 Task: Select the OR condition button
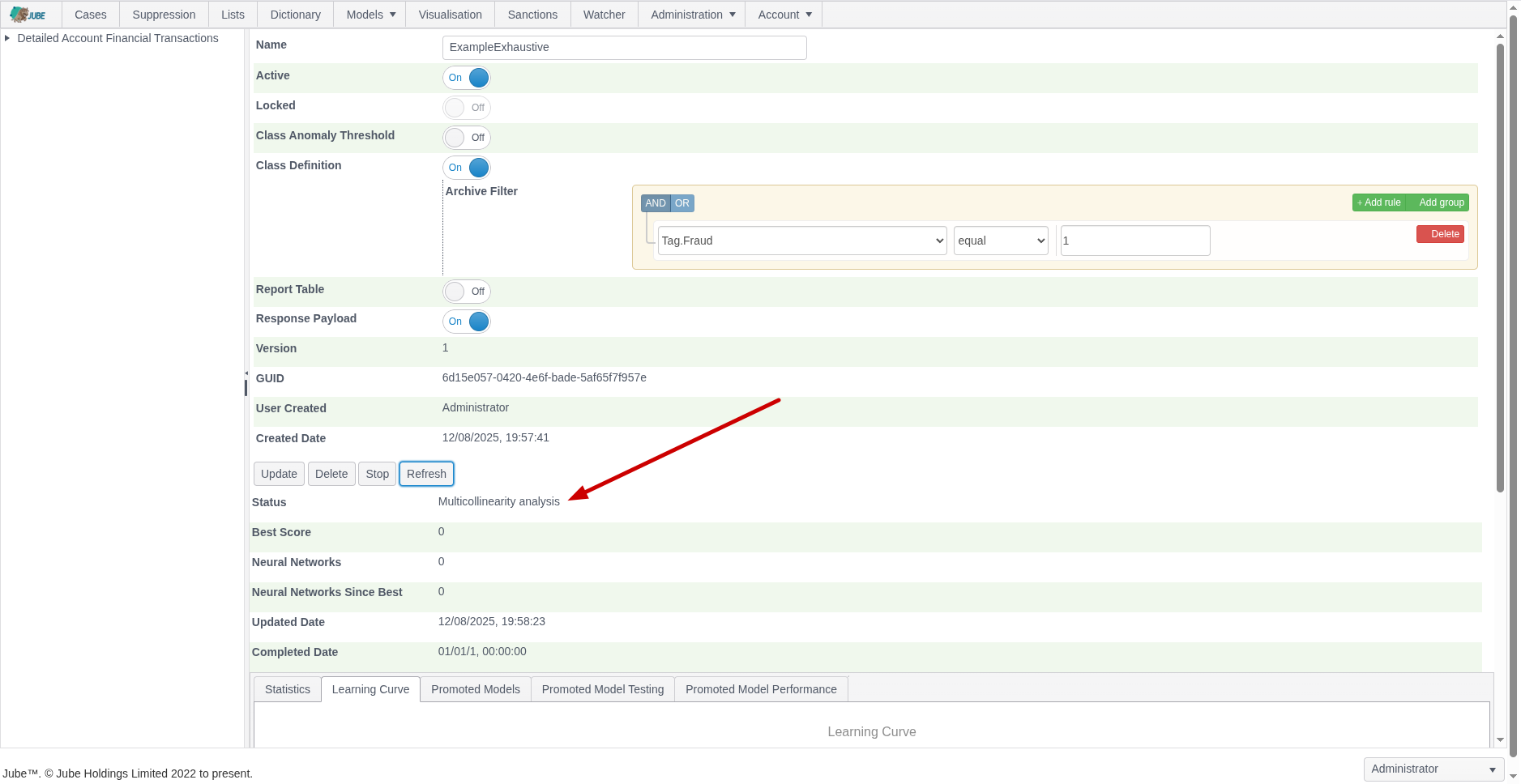pyautogui.click(x=682, y=203)
